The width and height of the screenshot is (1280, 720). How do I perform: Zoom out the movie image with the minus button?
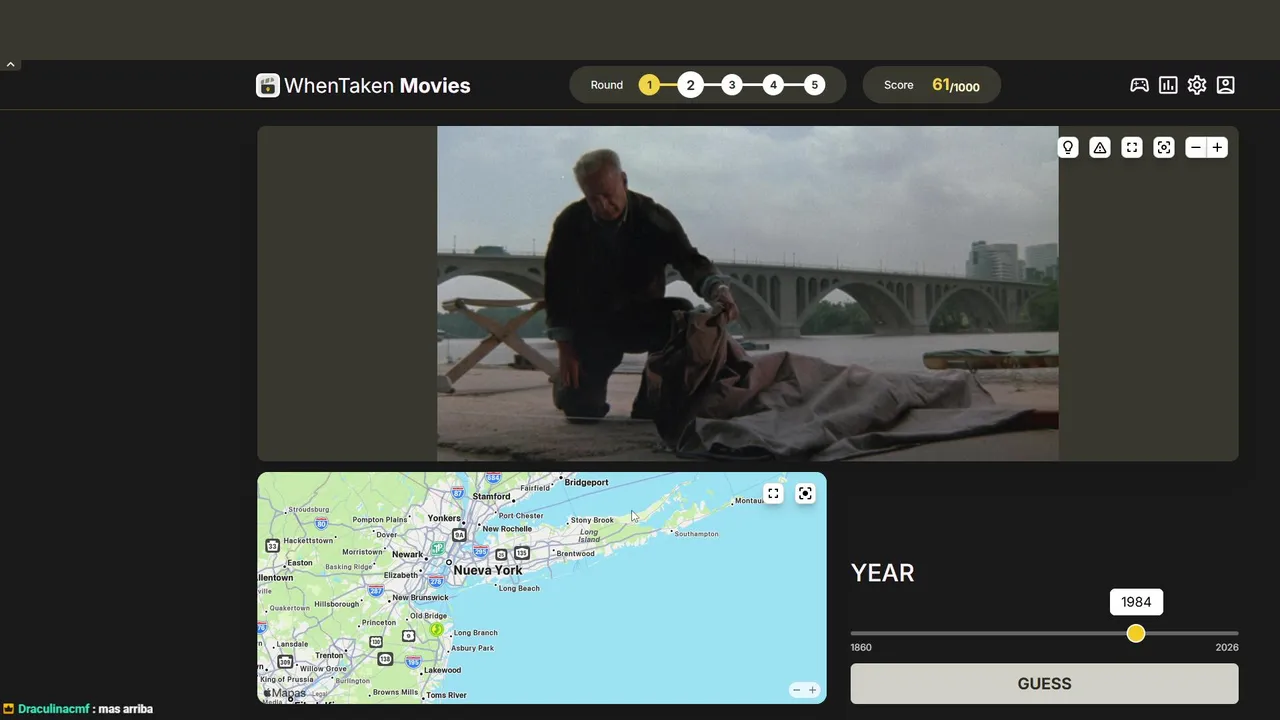pos(1195,147)
